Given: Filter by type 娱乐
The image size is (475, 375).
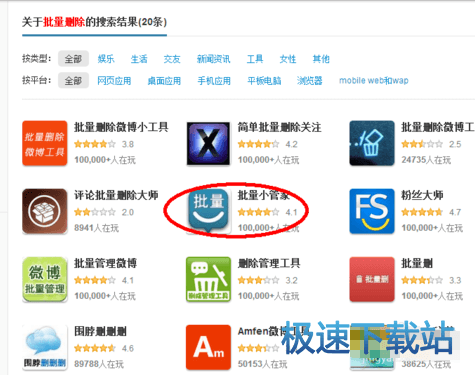Looking at the screenshot, I should point(106,59).
